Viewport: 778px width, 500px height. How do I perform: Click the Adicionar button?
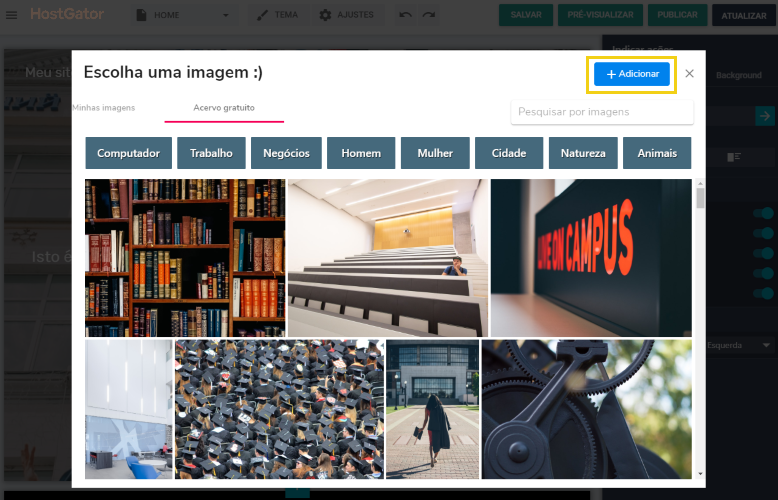click(632, 74)
